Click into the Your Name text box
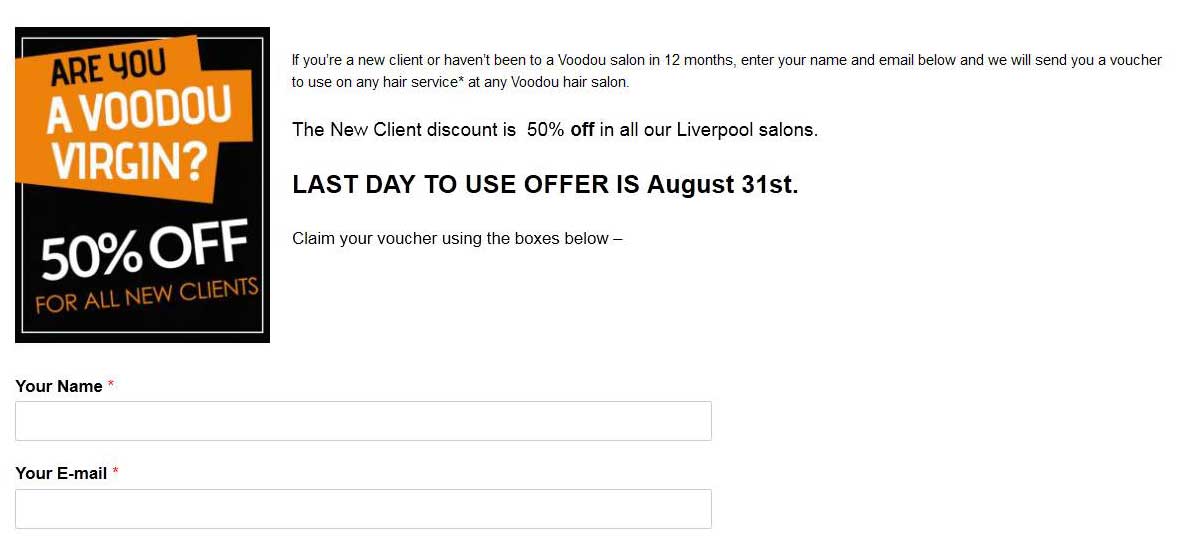The width and height of the screenshot is (1191, 544). 363,421
